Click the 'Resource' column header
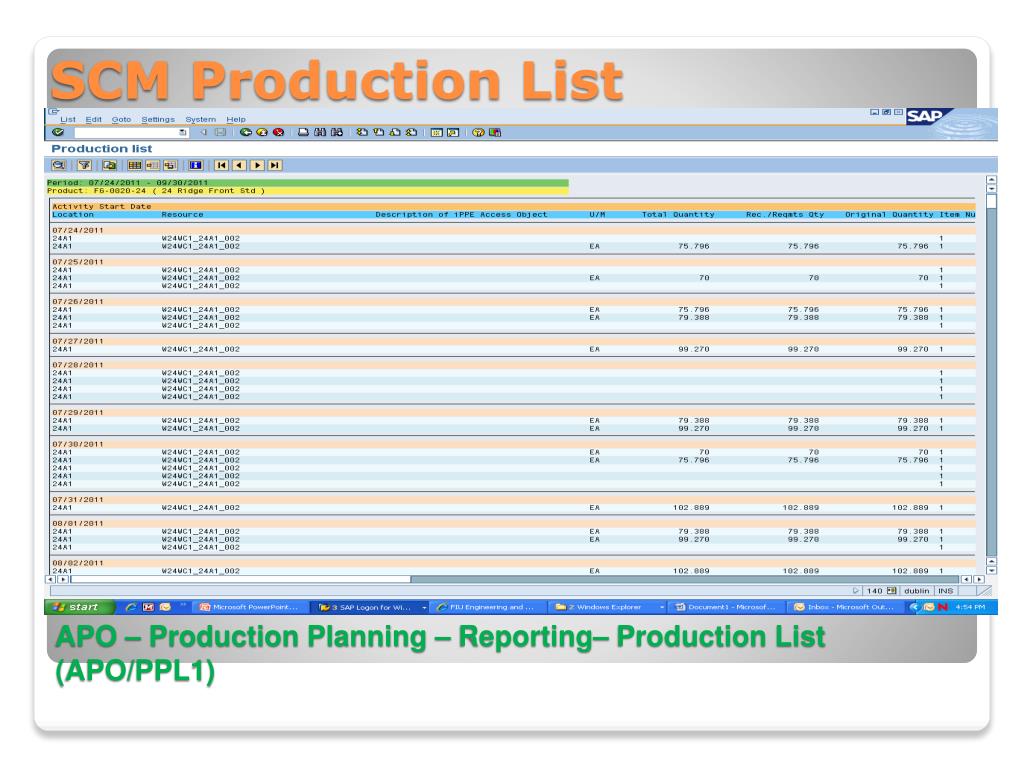The image size is (1024, 768). [182, 214]
